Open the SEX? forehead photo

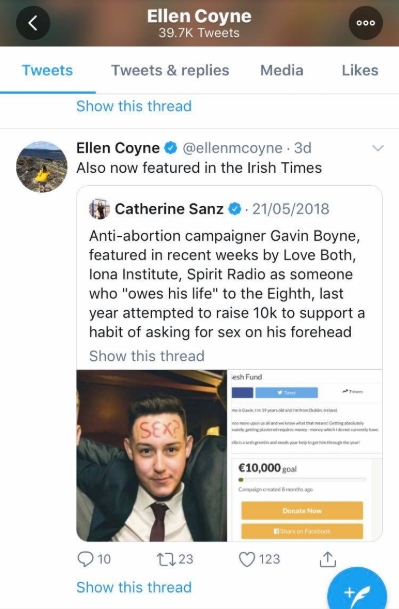pyautogui.click(x=152, y=456)
